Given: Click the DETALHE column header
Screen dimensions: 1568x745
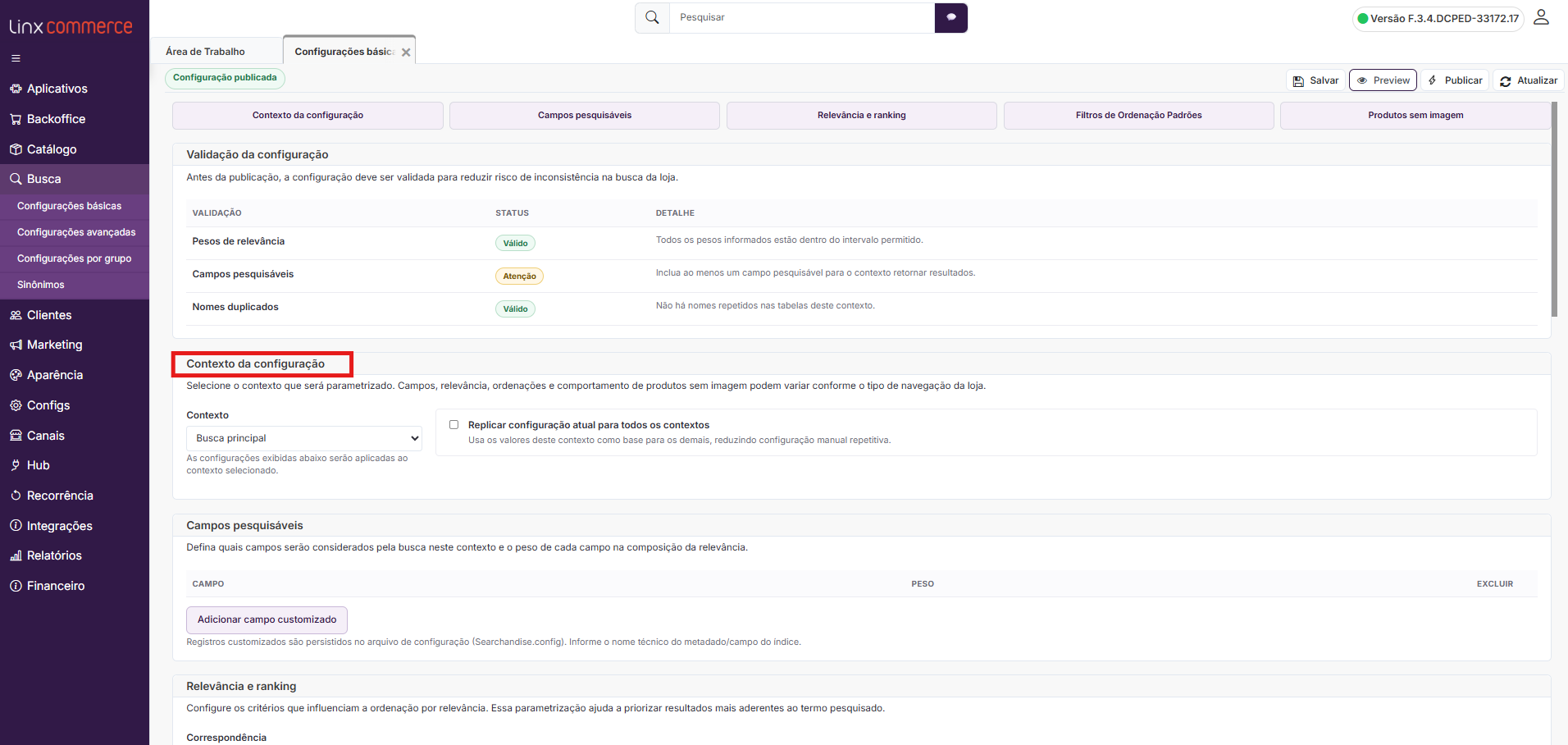Looking at the screenshot, I should coord(675,213).
